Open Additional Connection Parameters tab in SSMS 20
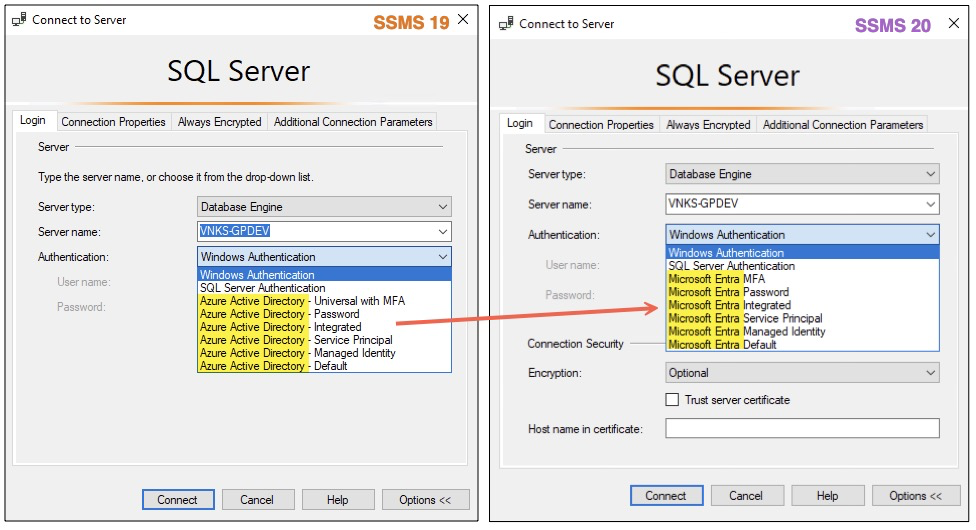This screenshot has width=976, height=530. [843, 125]
